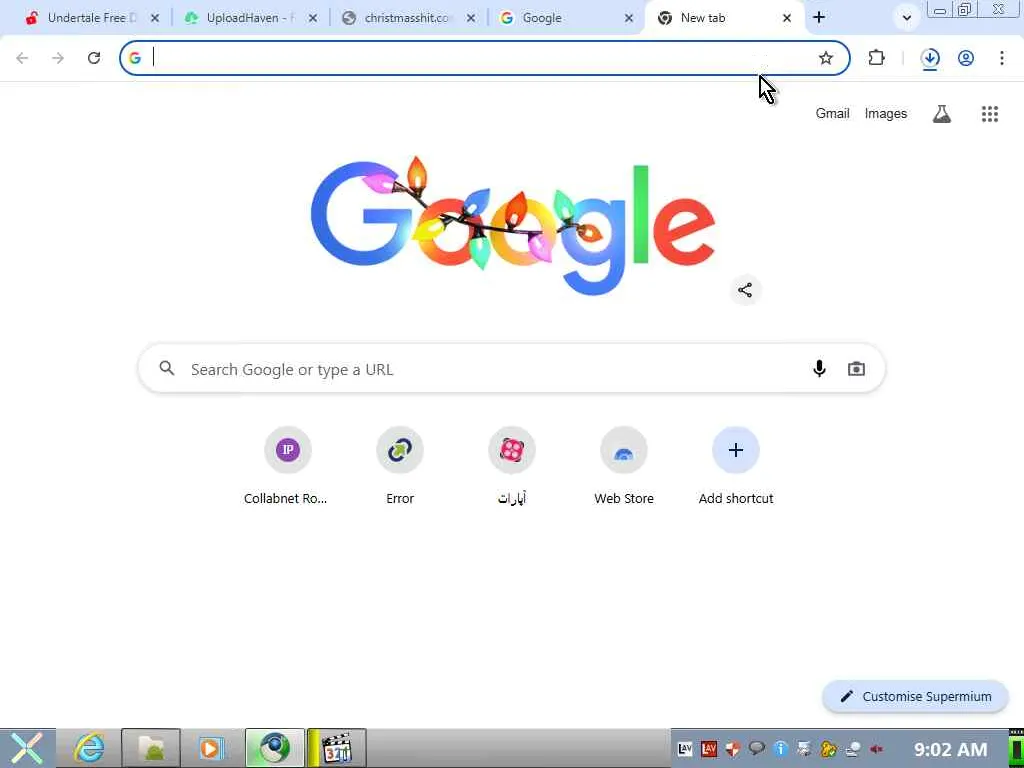This screenshot has height=768, width=1024.
Task: Open the media player taskbar icon
Action: click(212, 748)
